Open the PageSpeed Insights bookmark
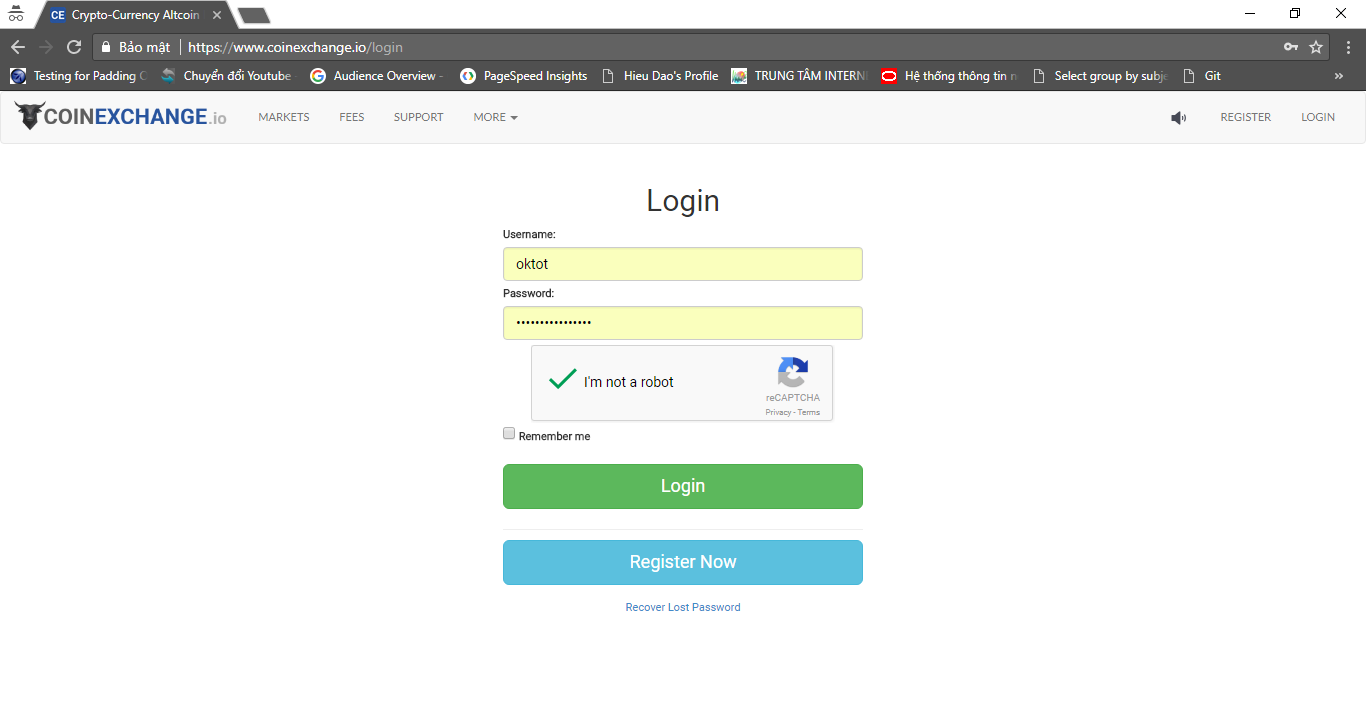 (x=523, y=76)
